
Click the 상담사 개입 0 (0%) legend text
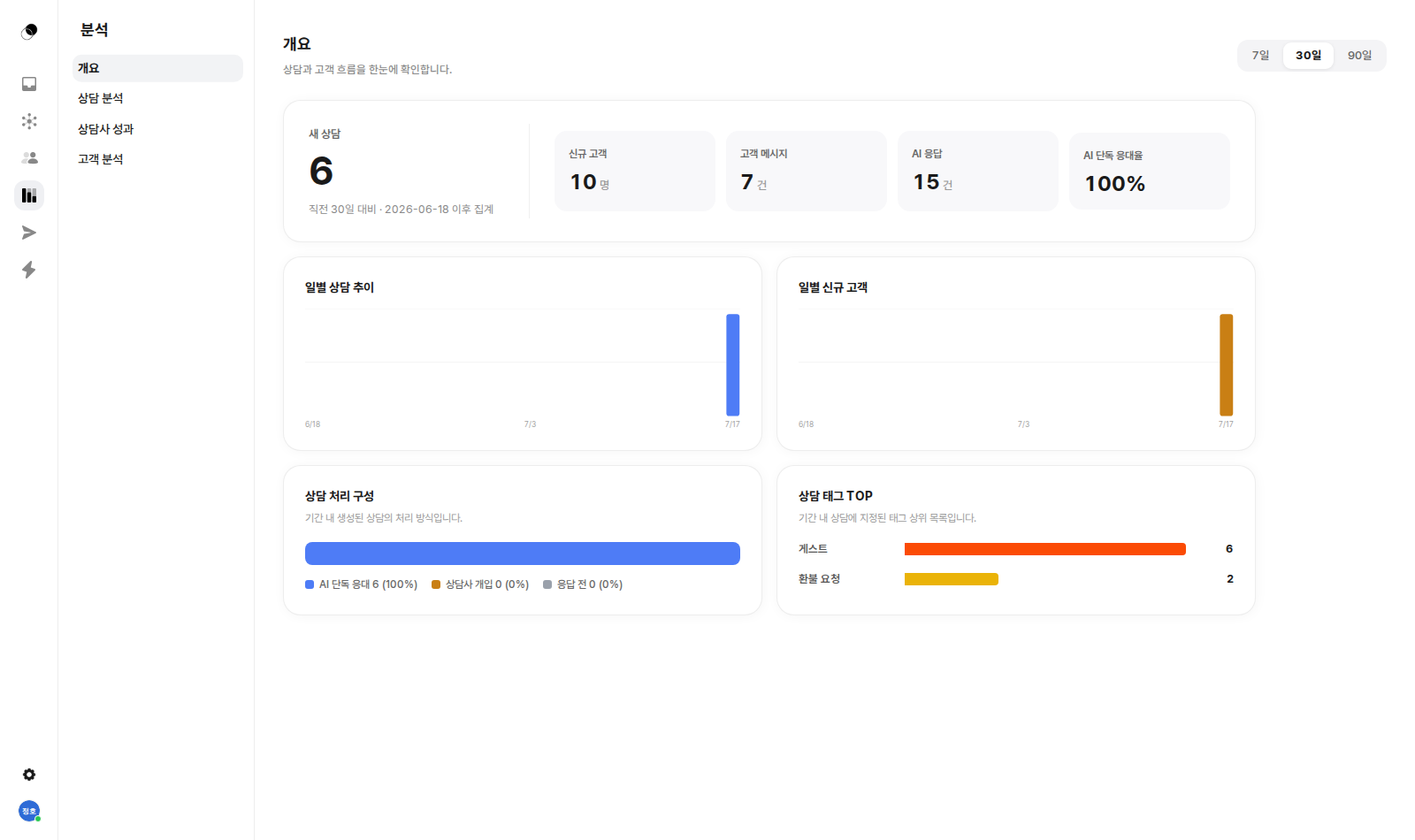tap(487, 584)
